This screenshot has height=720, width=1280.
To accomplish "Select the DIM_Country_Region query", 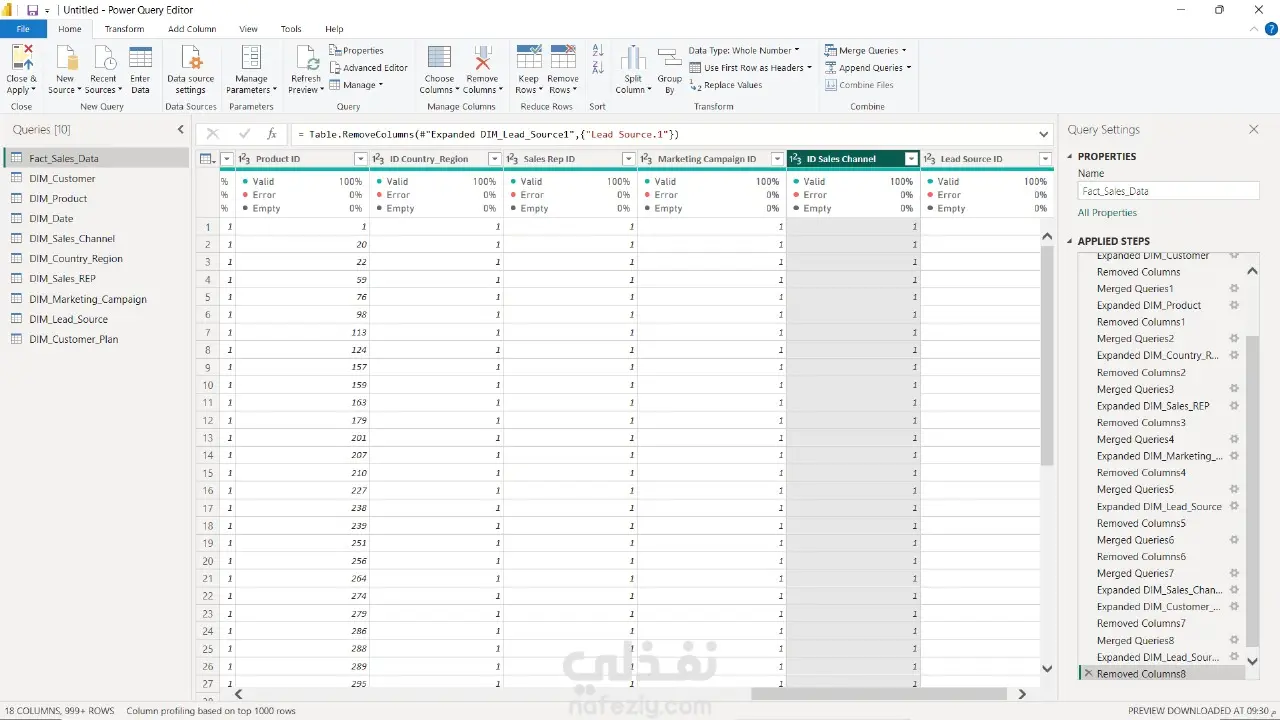I will click(96, 259).
